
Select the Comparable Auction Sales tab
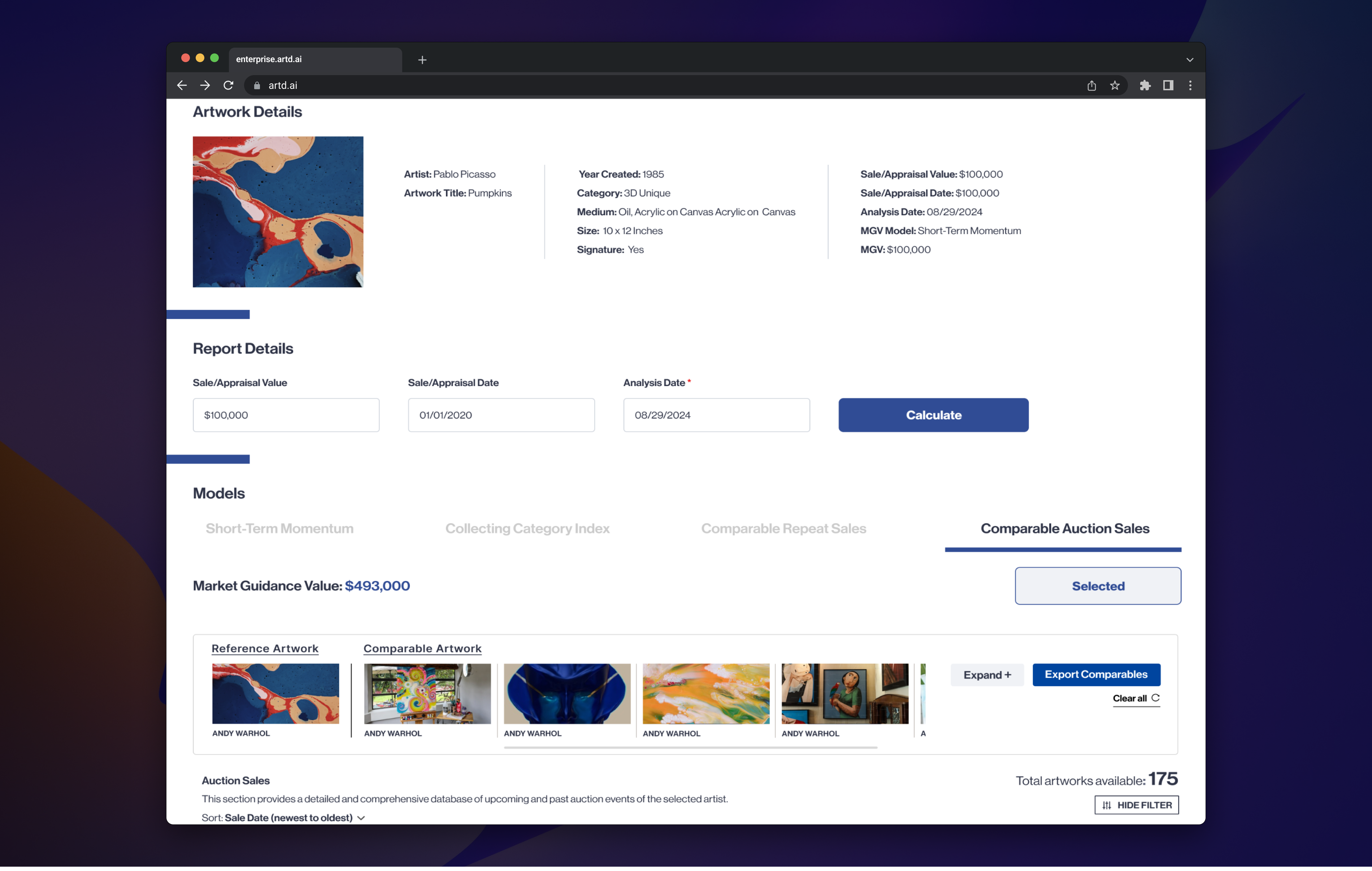(1065, 528)
